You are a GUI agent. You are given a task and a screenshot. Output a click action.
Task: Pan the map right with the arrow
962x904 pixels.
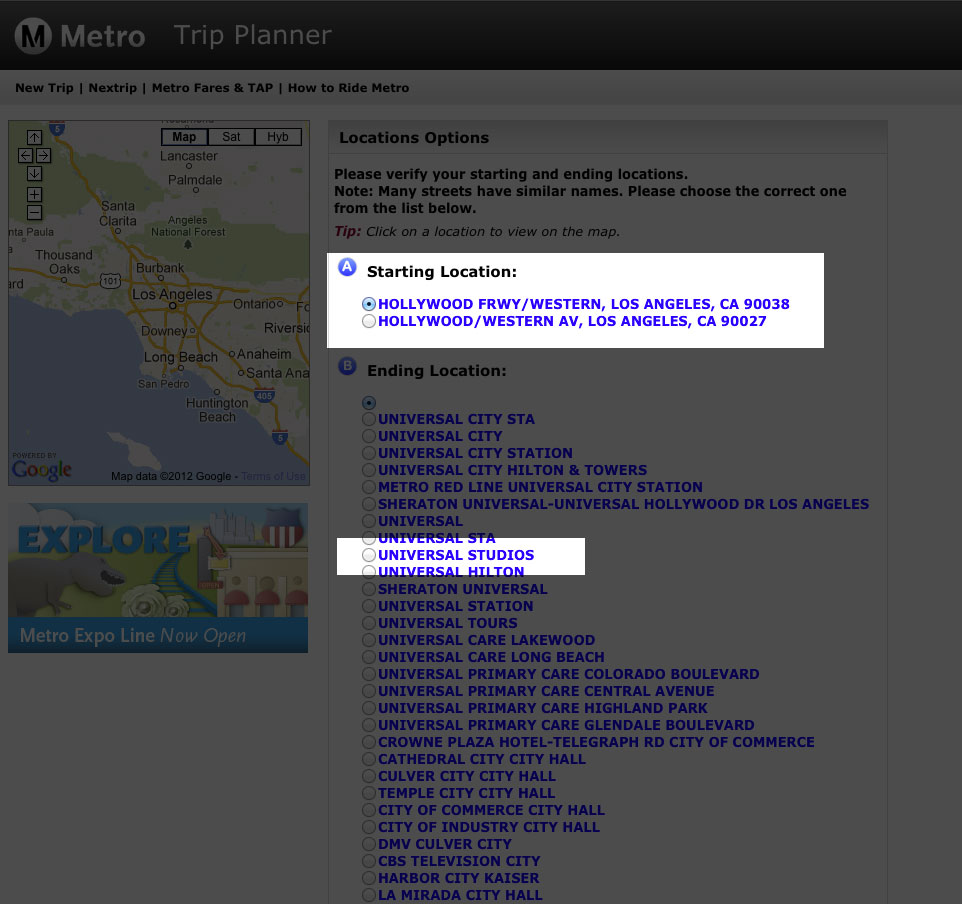point(44,155)
